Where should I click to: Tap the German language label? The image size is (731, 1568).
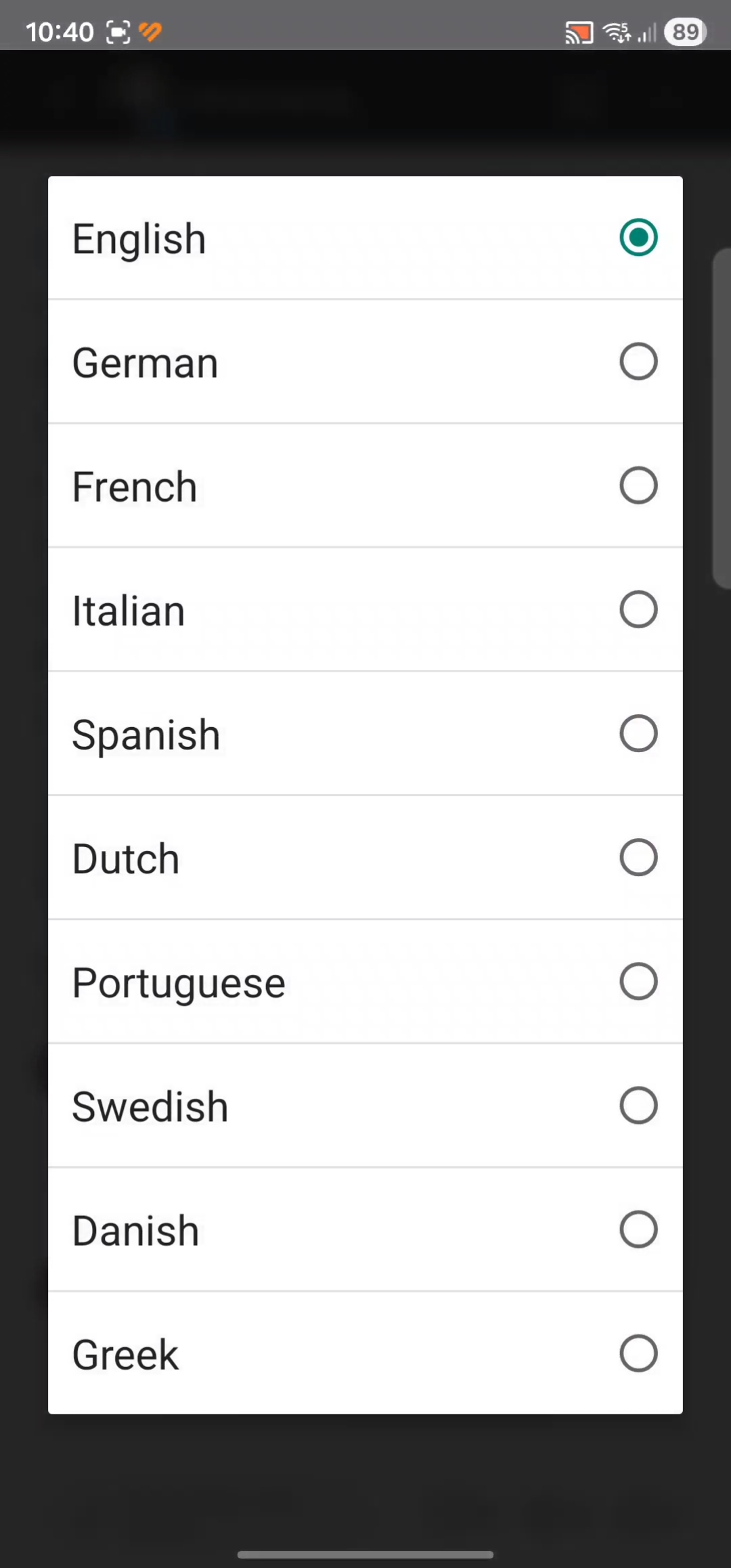tap(145, 363)
